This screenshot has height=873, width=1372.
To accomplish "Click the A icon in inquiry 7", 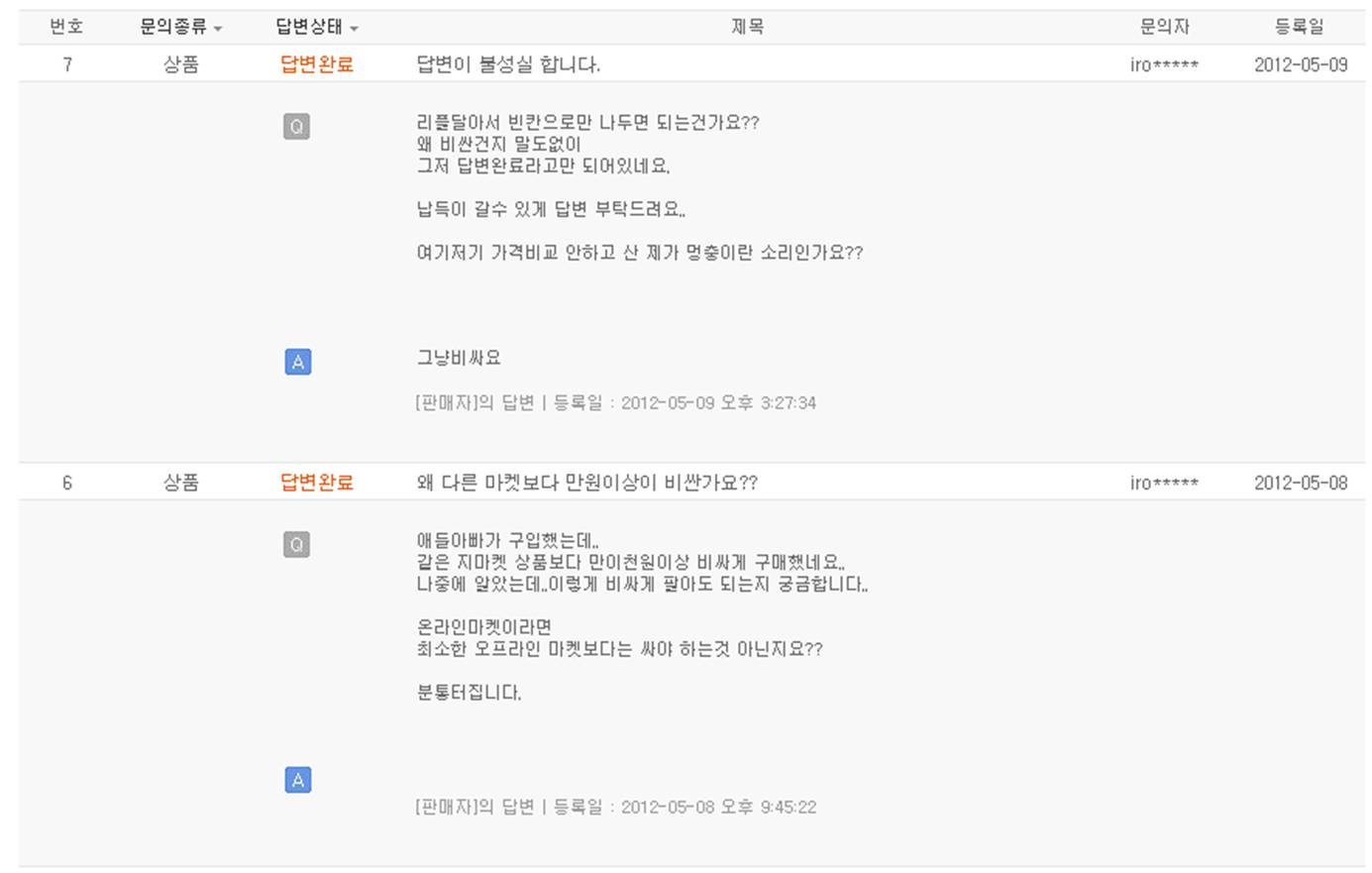I will point(298,362).
